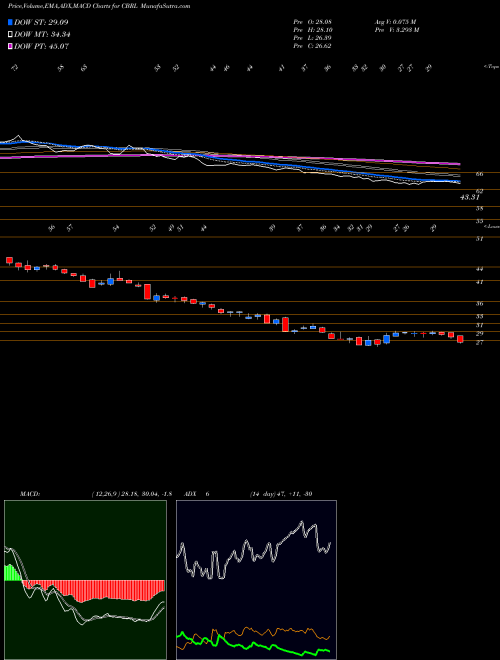
Task: Click the 27 price axis label
Action: click(479, 343)
